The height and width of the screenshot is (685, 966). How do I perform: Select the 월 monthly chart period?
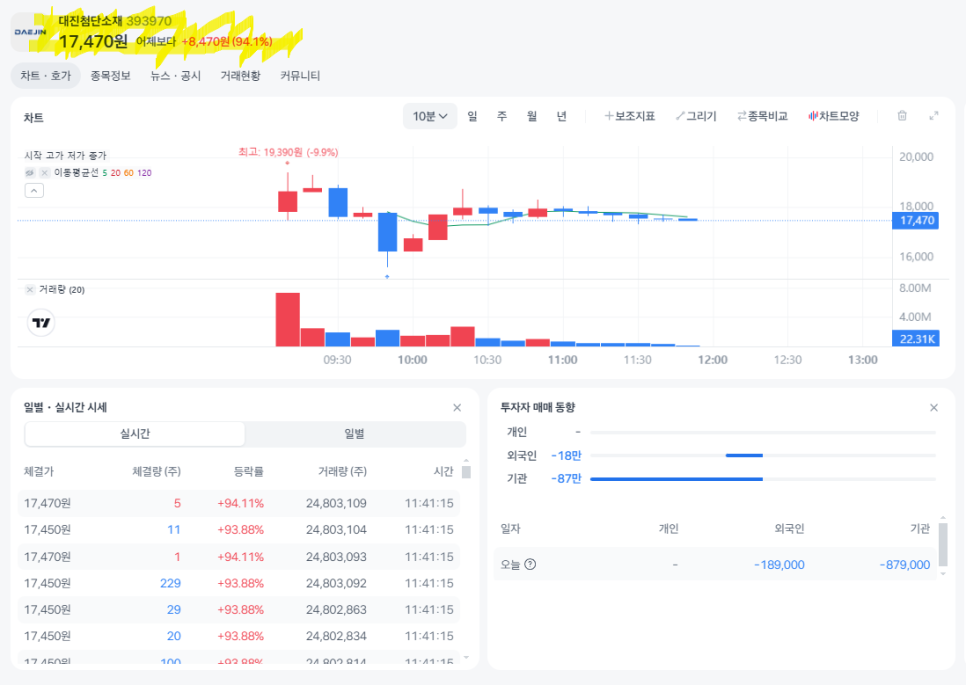(532, 116)
